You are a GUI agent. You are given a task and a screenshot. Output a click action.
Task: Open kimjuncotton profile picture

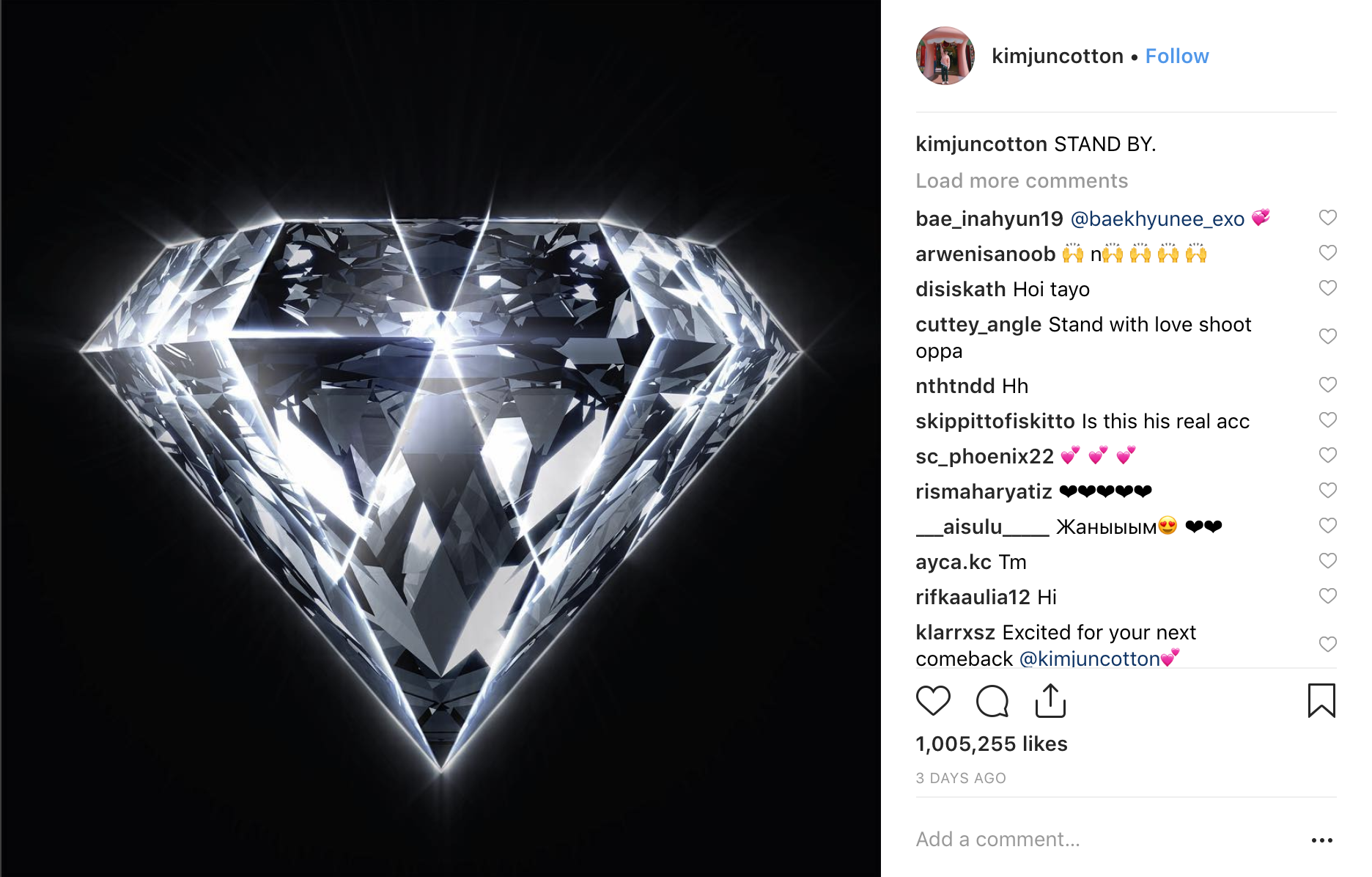click(x=945, y=56)
